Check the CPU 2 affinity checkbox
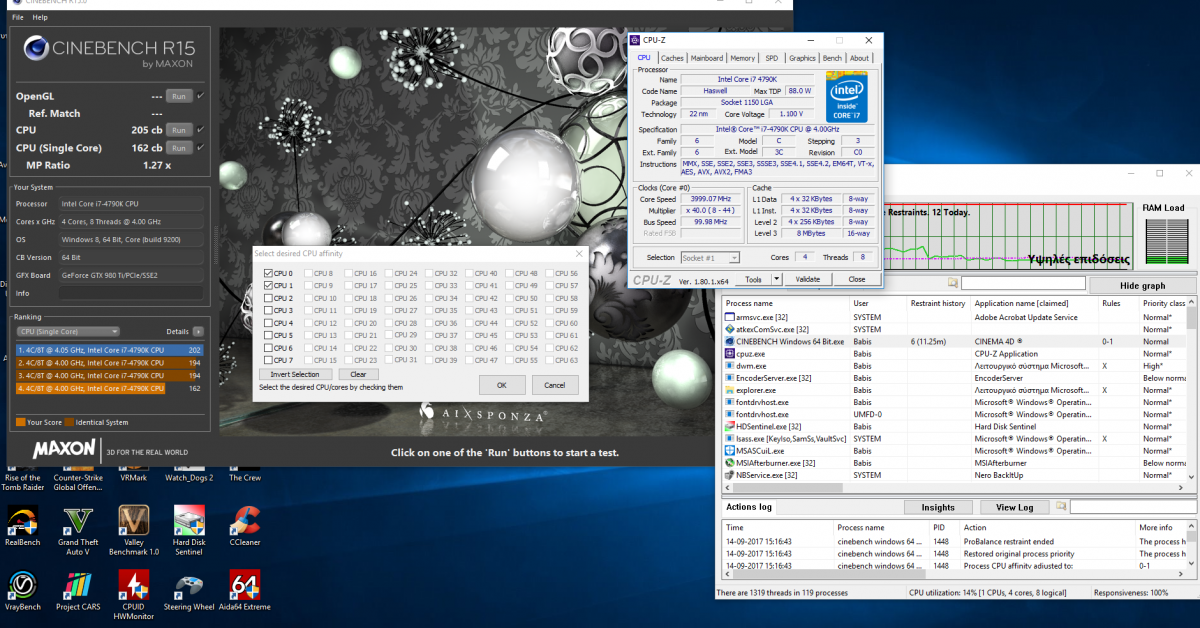Viewport: 1200px width, 628px height. (268, 298)
